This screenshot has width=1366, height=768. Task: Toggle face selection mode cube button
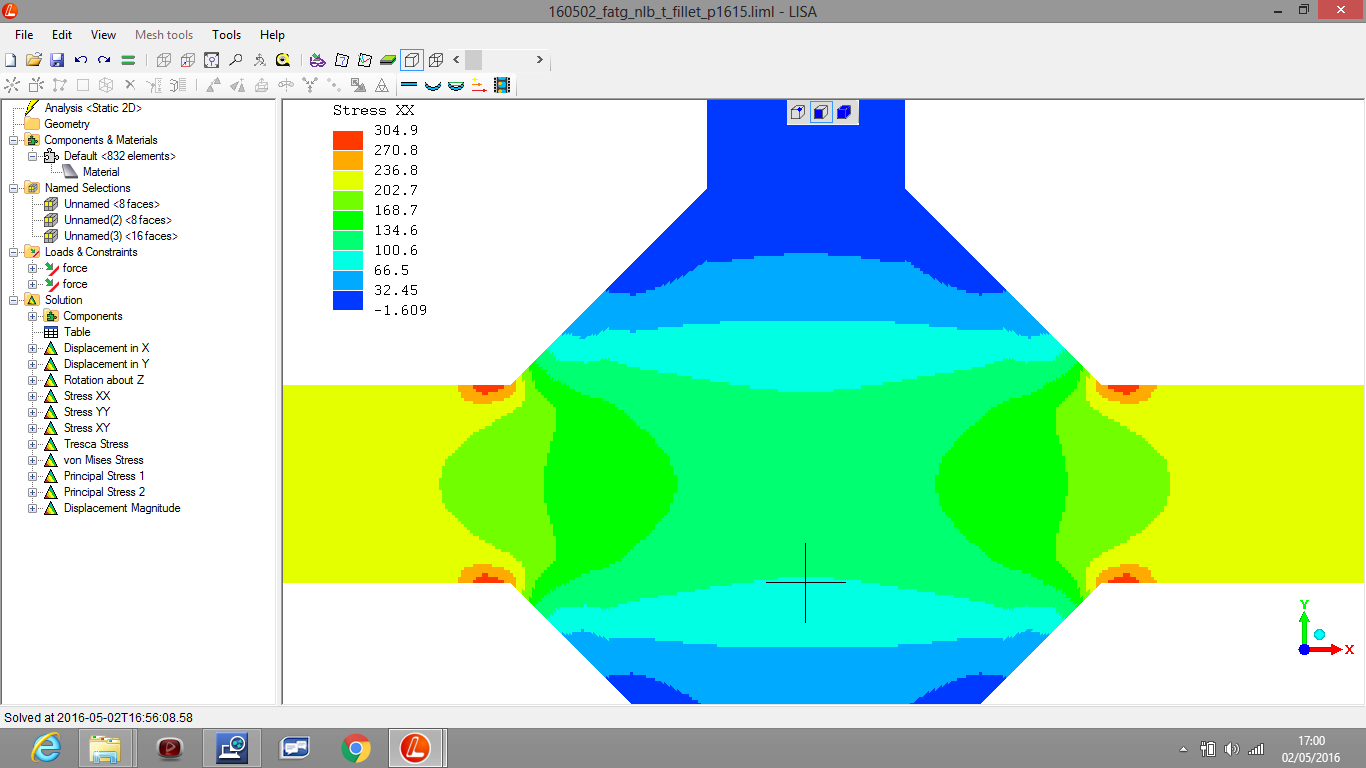(x=820, y=112)
